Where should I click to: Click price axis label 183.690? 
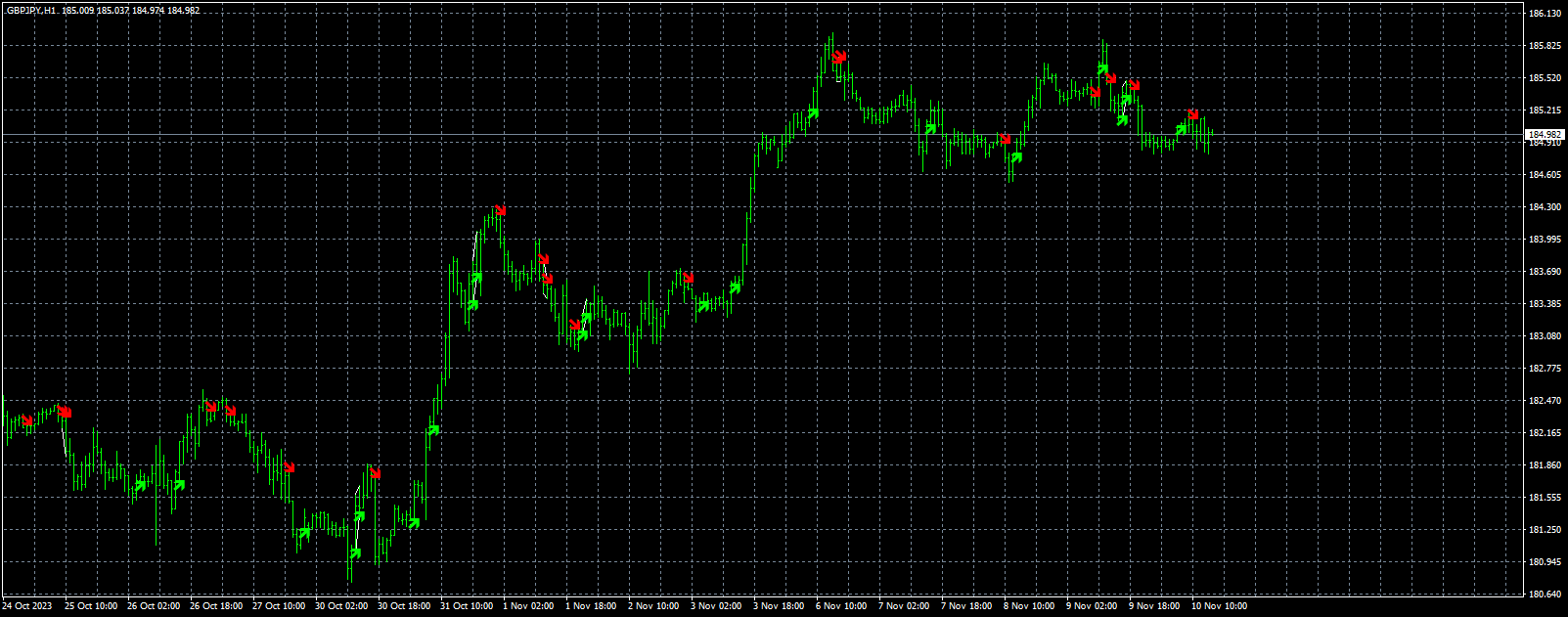[1545, 272]
